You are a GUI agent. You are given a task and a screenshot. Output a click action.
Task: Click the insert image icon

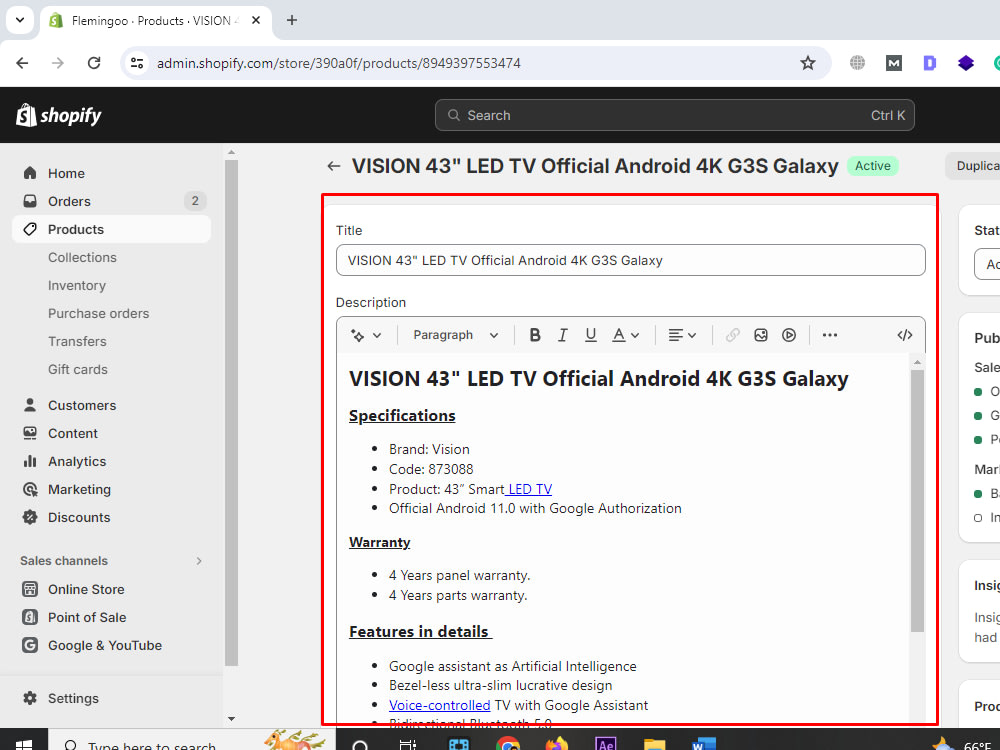click(x=761, y=335)
